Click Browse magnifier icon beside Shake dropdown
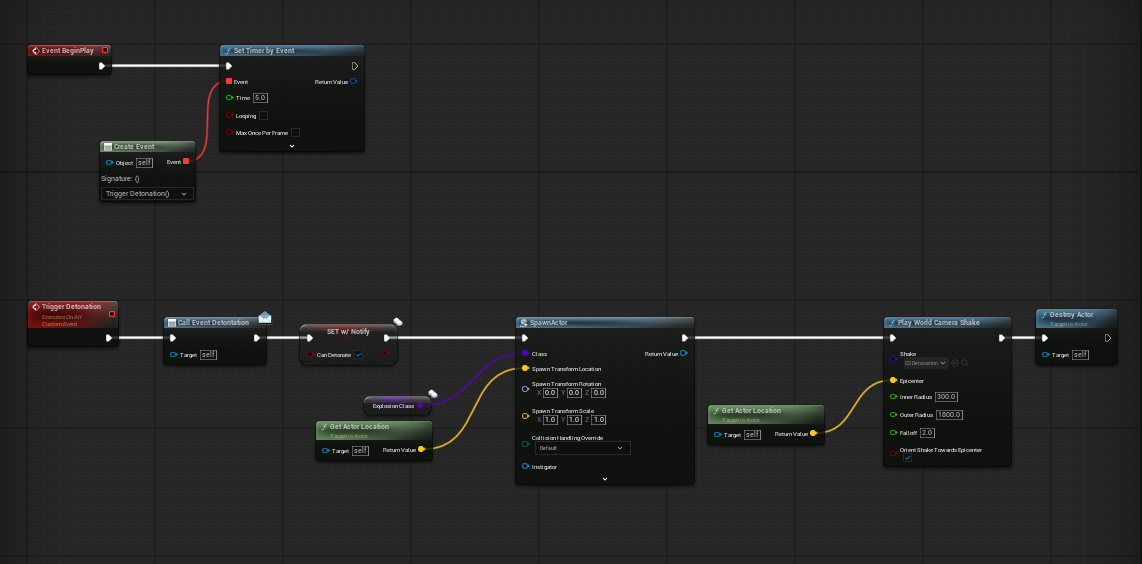This screenshot has height=564, width=1142. [964, 362]
